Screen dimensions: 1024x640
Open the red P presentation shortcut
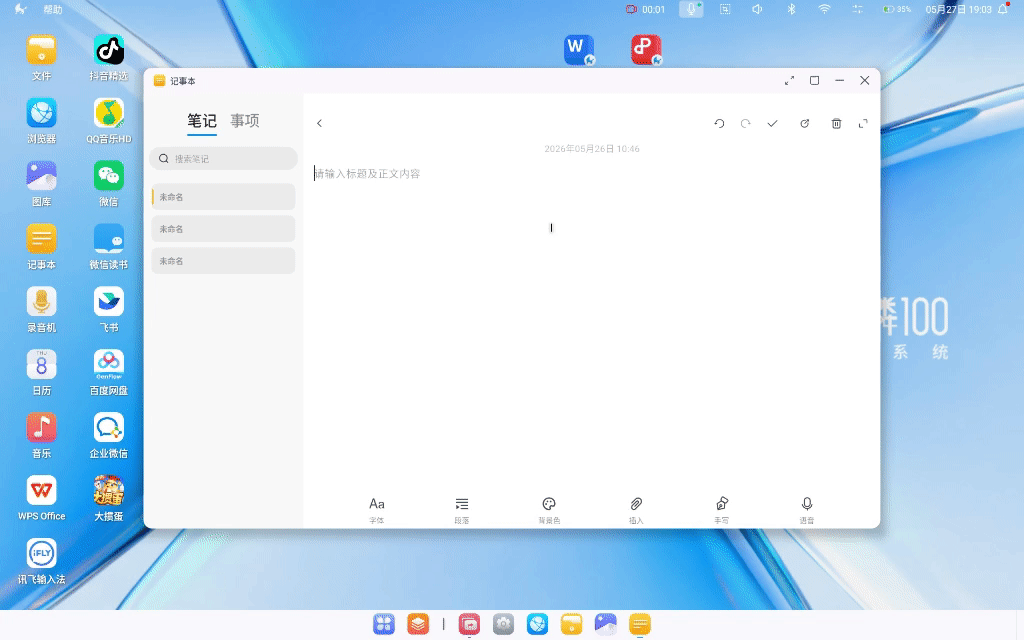point(647,50)
